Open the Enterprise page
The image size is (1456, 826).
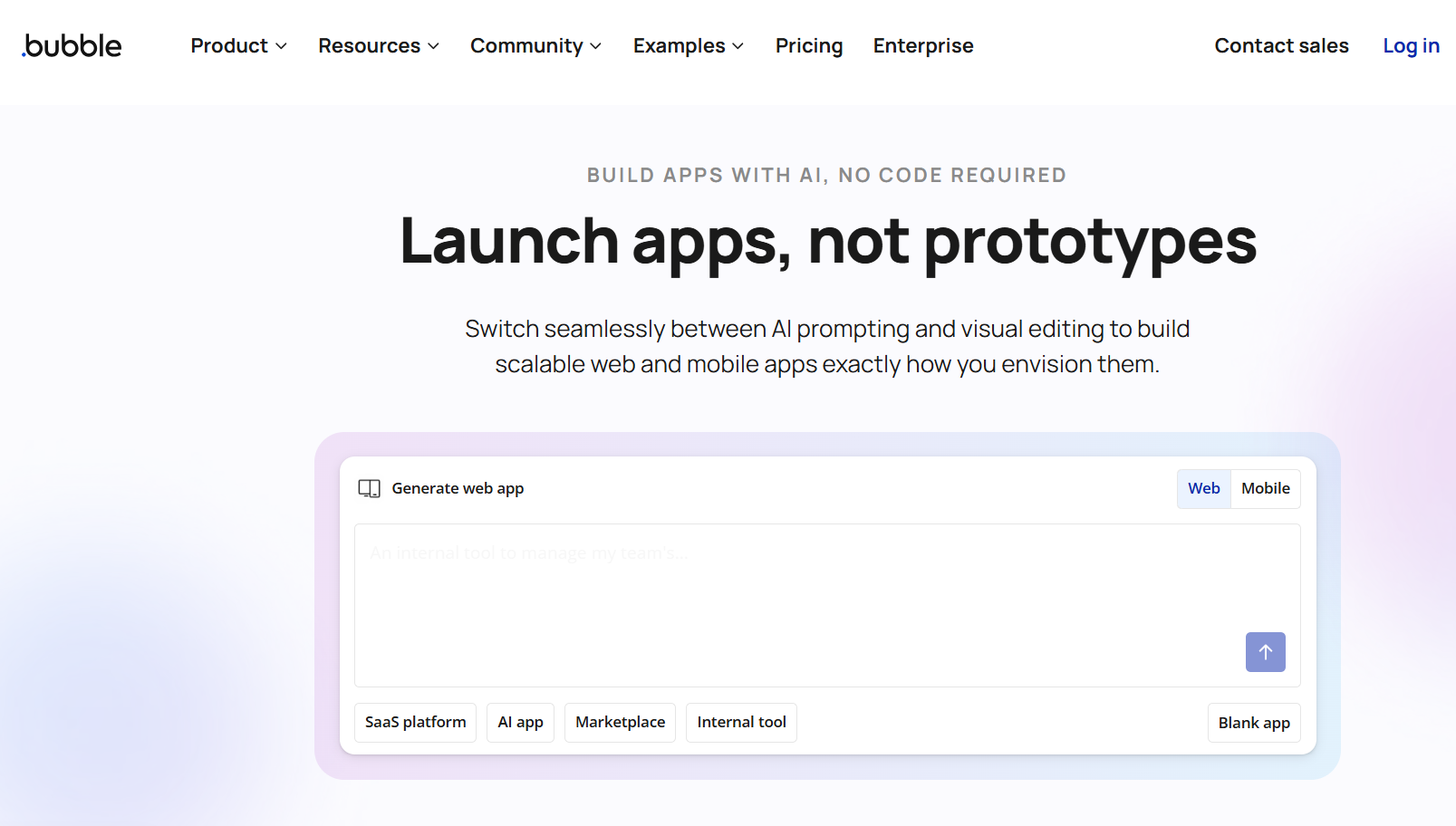[x=923, y=45]
